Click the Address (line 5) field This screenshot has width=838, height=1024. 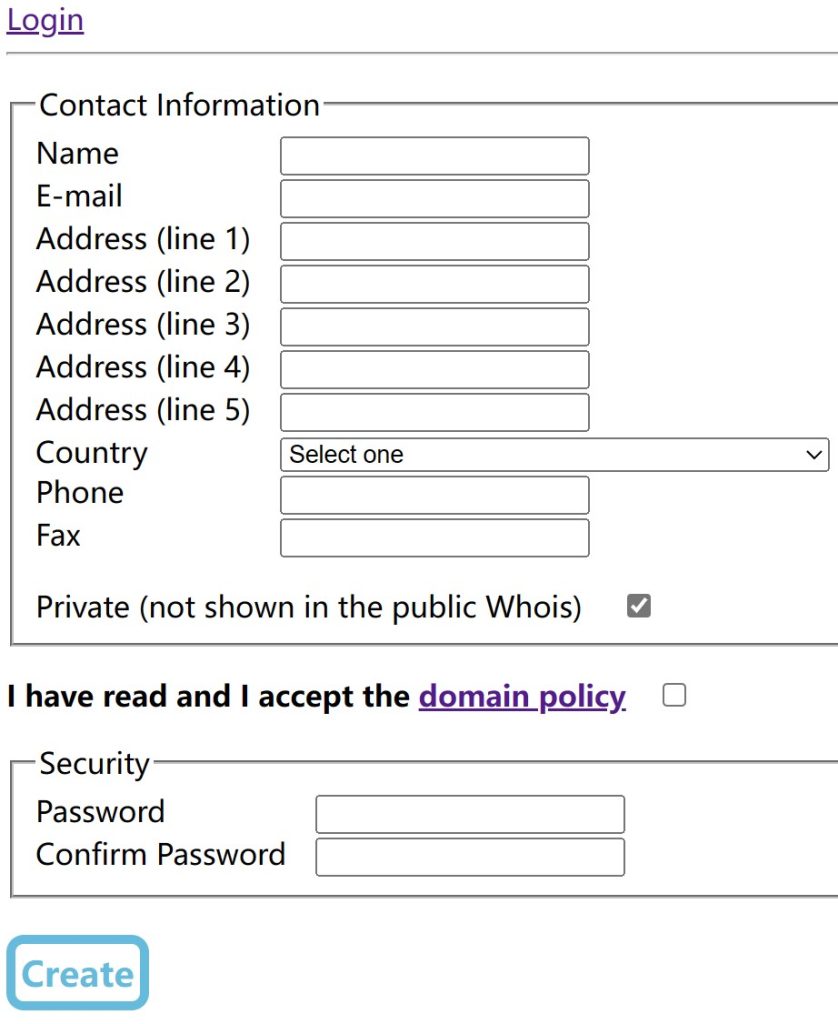click(434, 412)
